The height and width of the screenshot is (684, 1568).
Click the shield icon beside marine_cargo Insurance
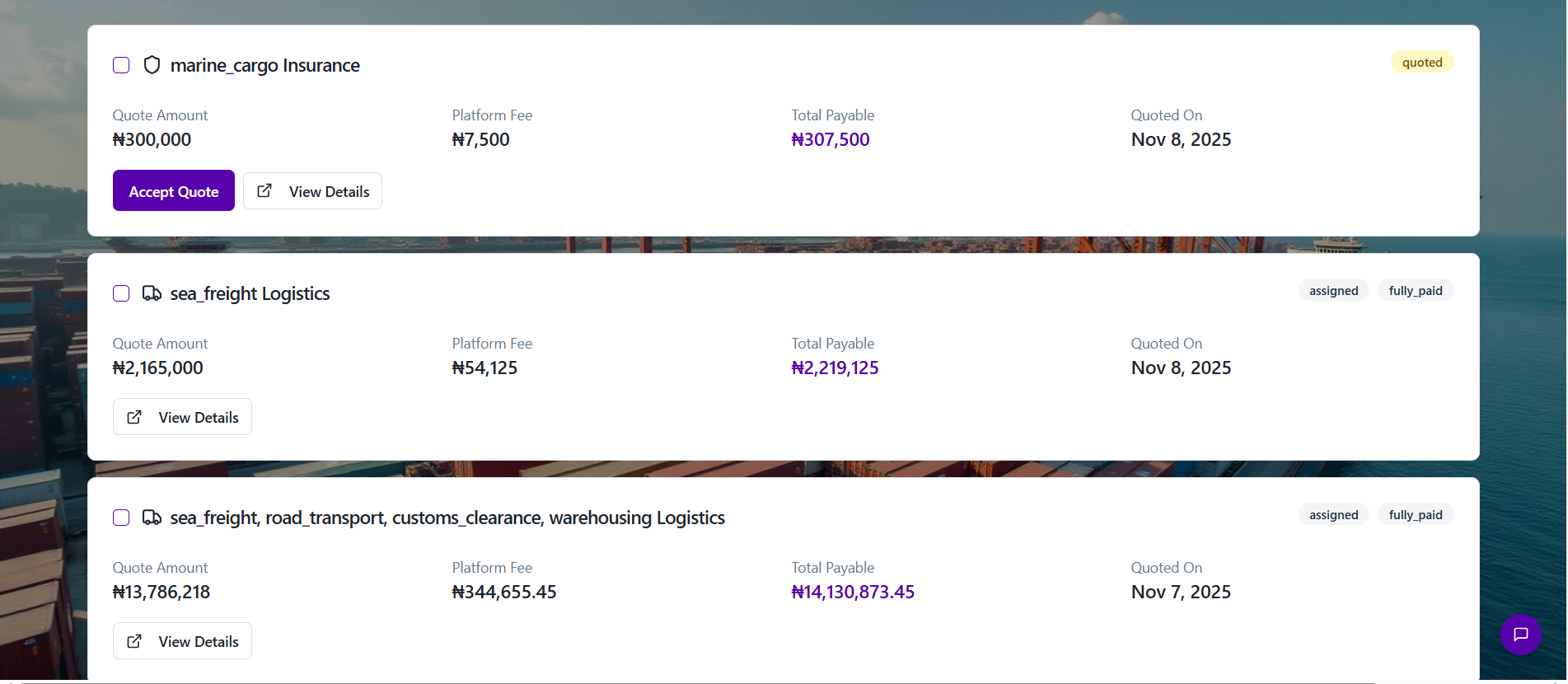point(152,65)
